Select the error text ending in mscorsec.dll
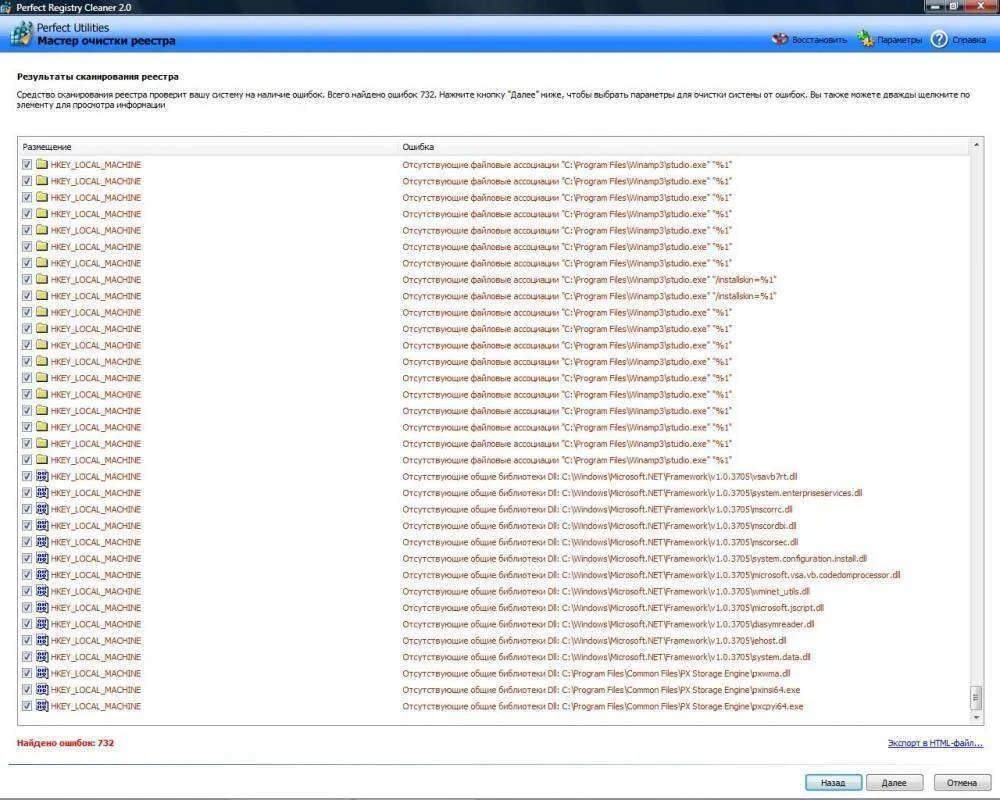 pyautogui.click(x=600, y=542)
